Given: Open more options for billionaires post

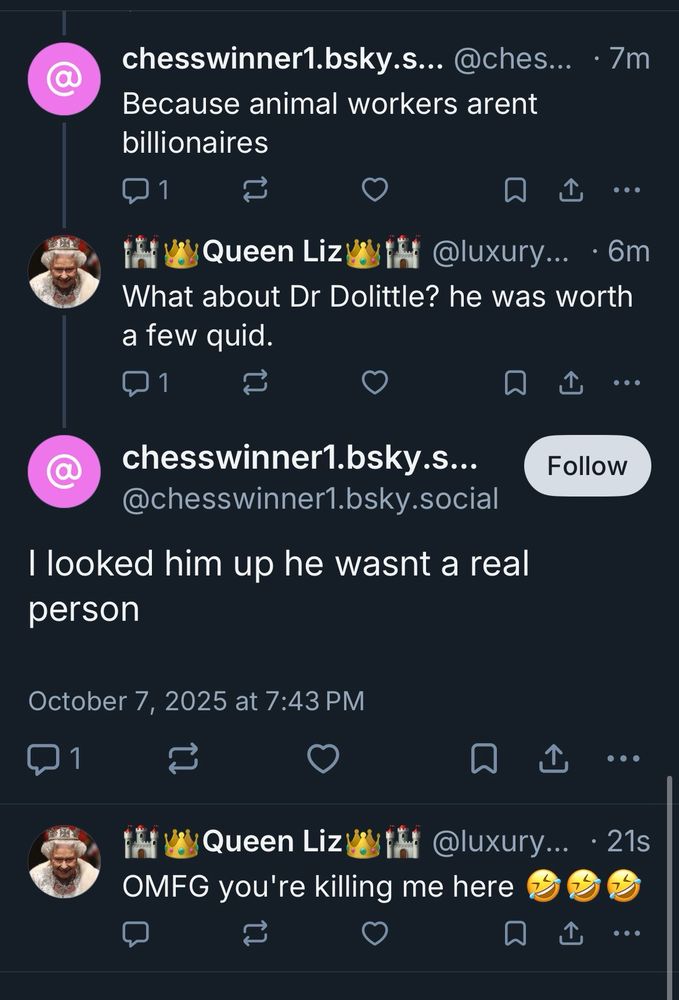Looking at the screenshot, I should 626,189.
